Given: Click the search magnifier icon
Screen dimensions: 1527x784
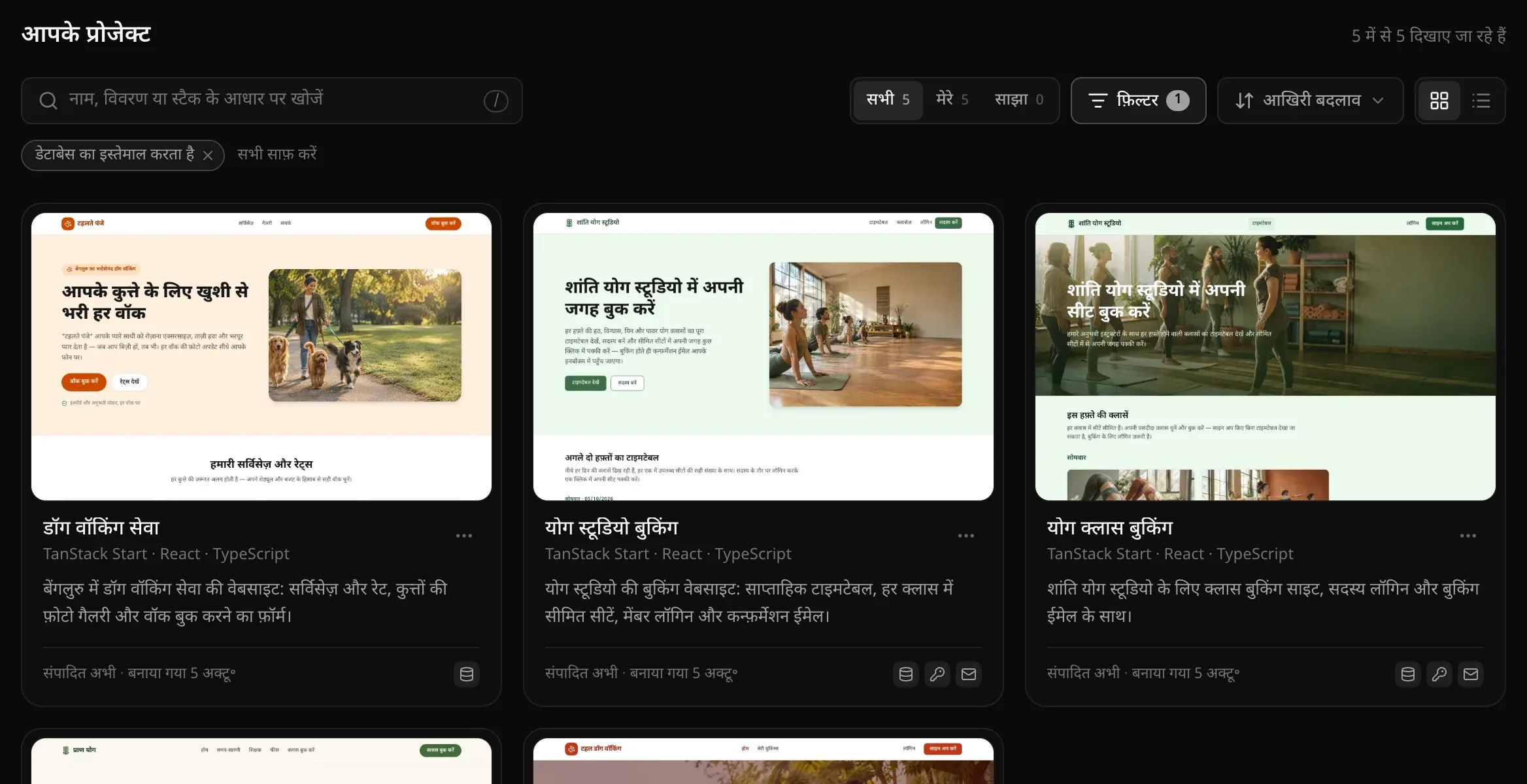Looking at the screenshot, I should coord(48,101).
